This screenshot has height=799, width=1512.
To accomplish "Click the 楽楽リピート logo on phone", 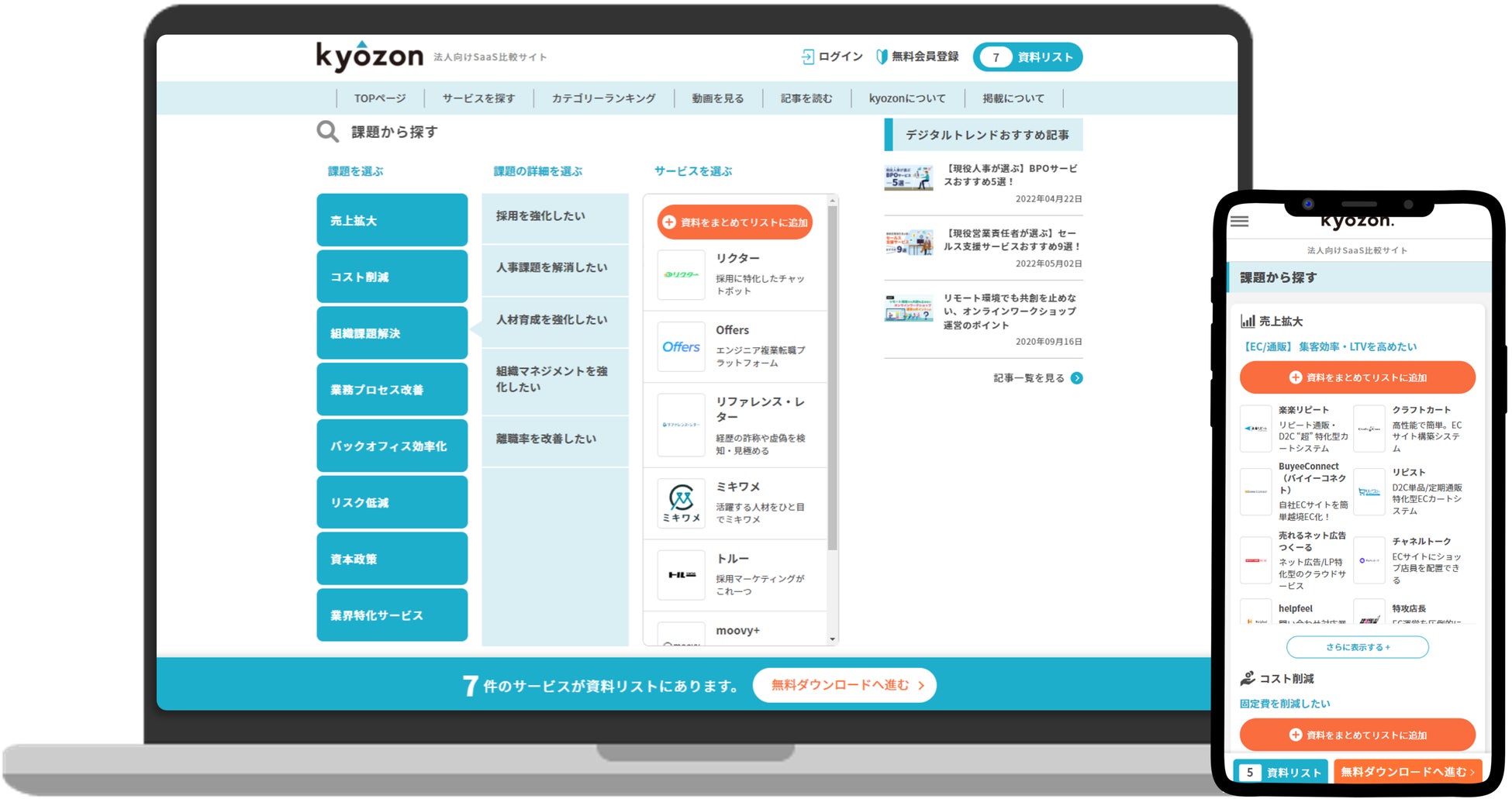I will [x=1255, y=429].
